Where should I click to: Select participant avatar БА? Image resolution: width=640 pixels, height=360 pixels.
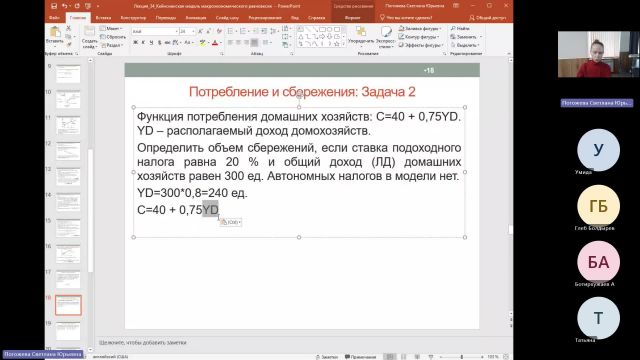coord(598,262)
